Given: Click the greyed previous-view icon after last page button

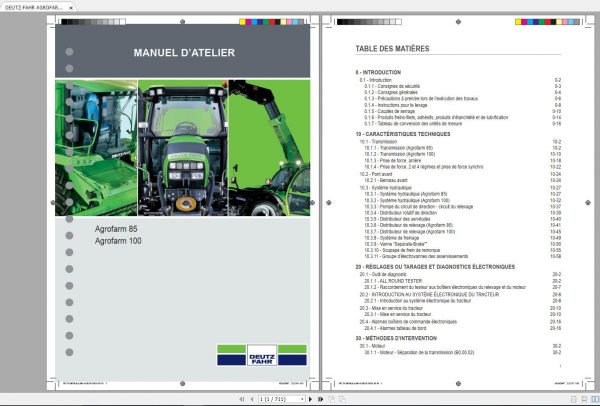Looking at the screenshot, I should pyautogui.click(x=331, y=399).
